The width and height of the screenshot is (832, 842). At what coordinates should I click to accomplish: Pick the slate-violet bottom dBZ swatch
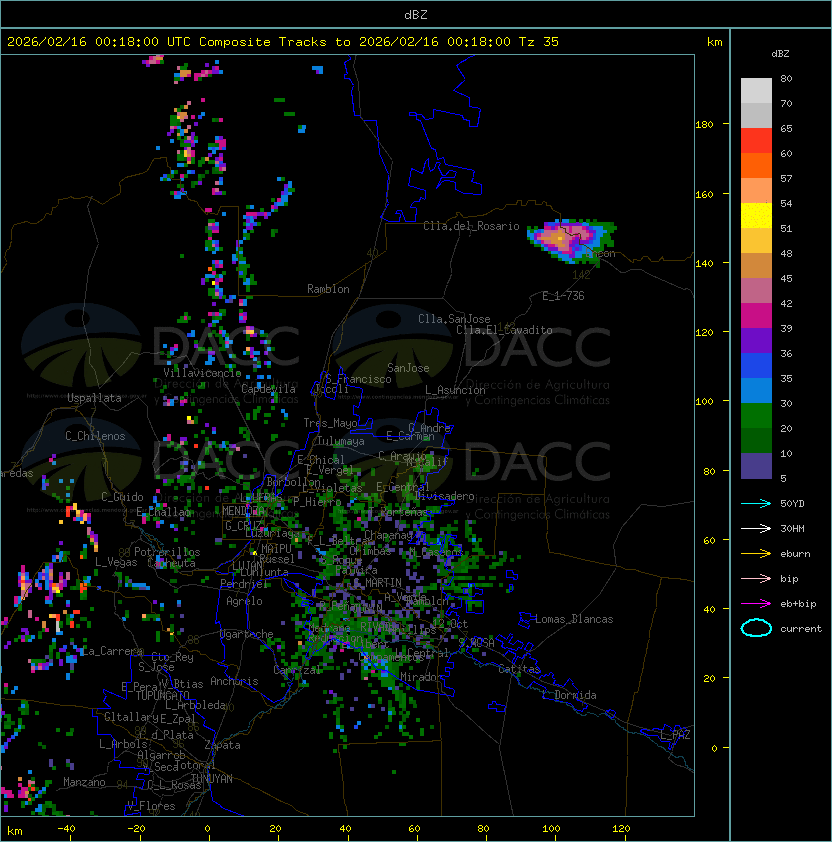point(756,466)
